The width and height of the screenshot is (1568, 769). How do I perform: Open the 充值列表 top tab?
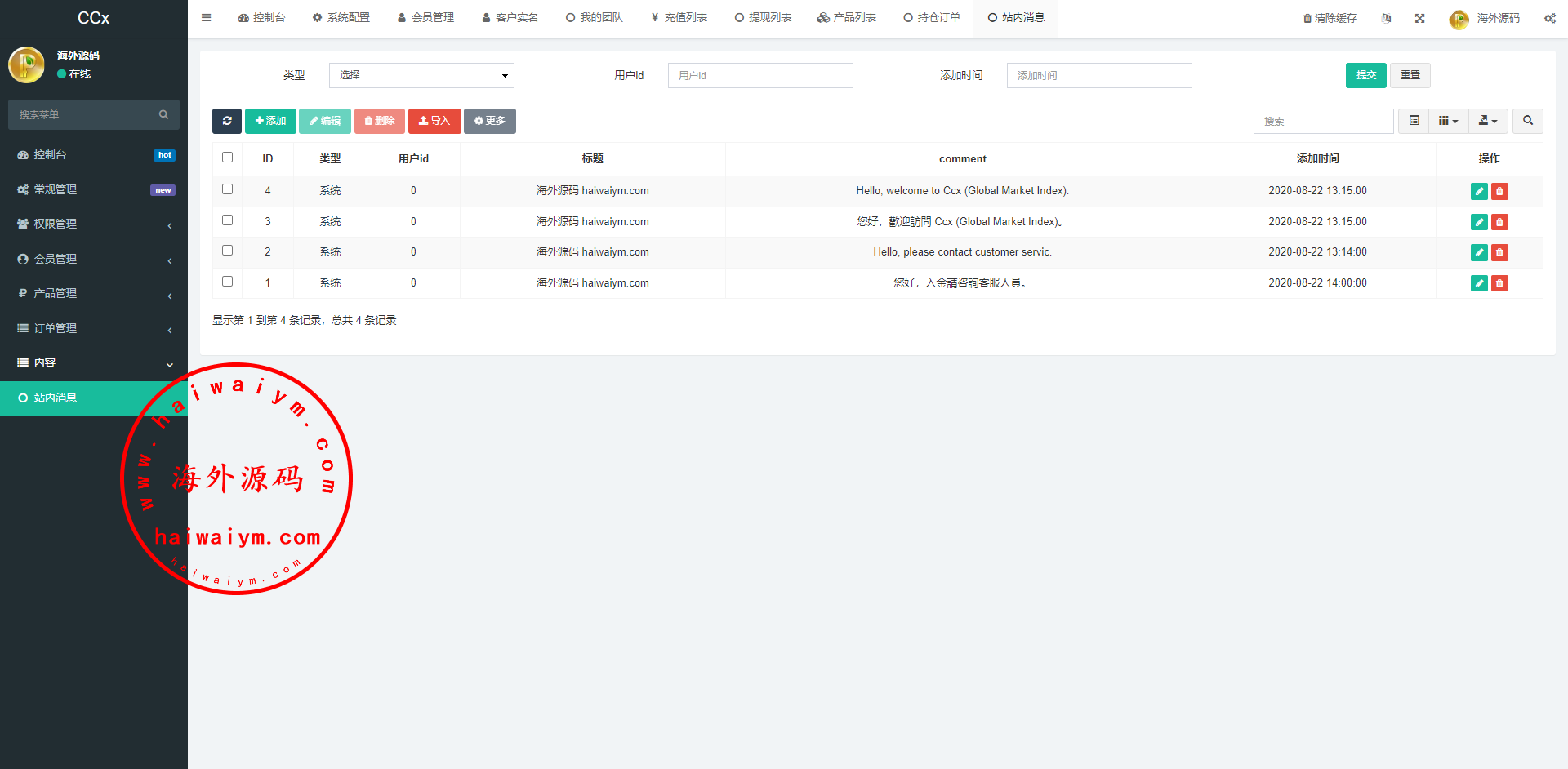pyautogui.click(x=679, y=18)
